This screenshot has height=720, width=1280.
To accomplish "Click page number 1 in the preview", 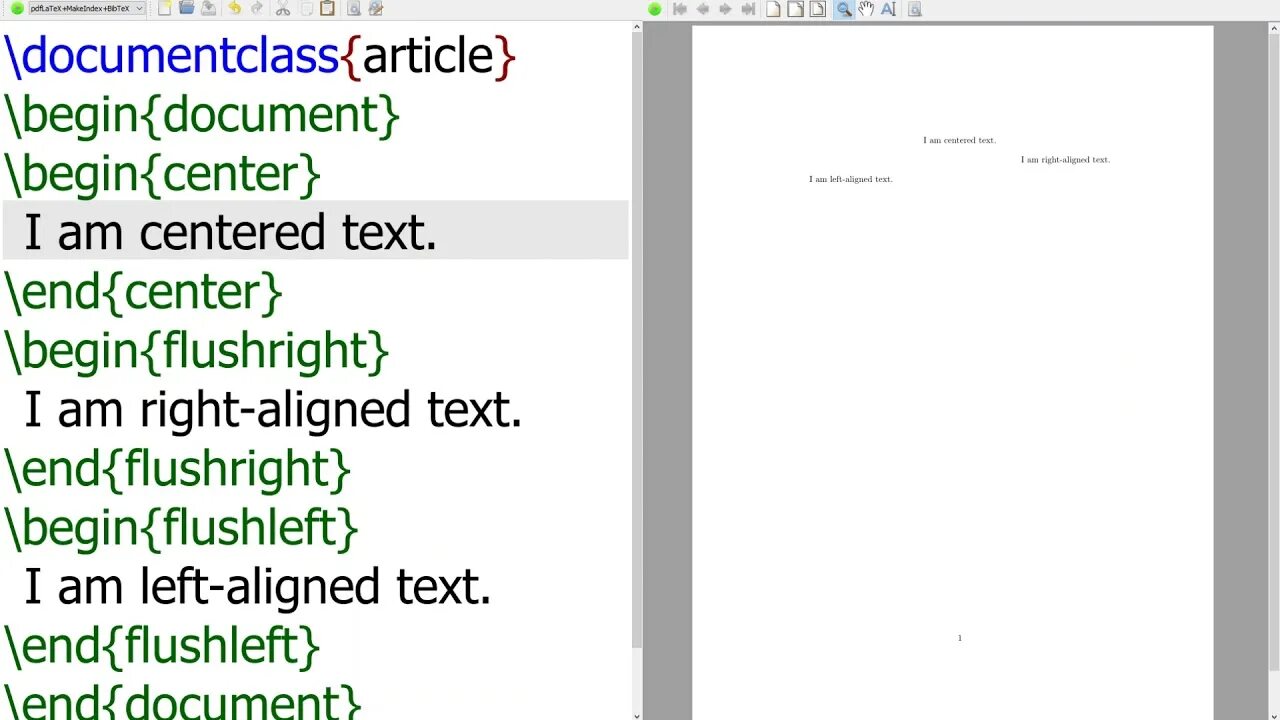I will tap(959, 638).
